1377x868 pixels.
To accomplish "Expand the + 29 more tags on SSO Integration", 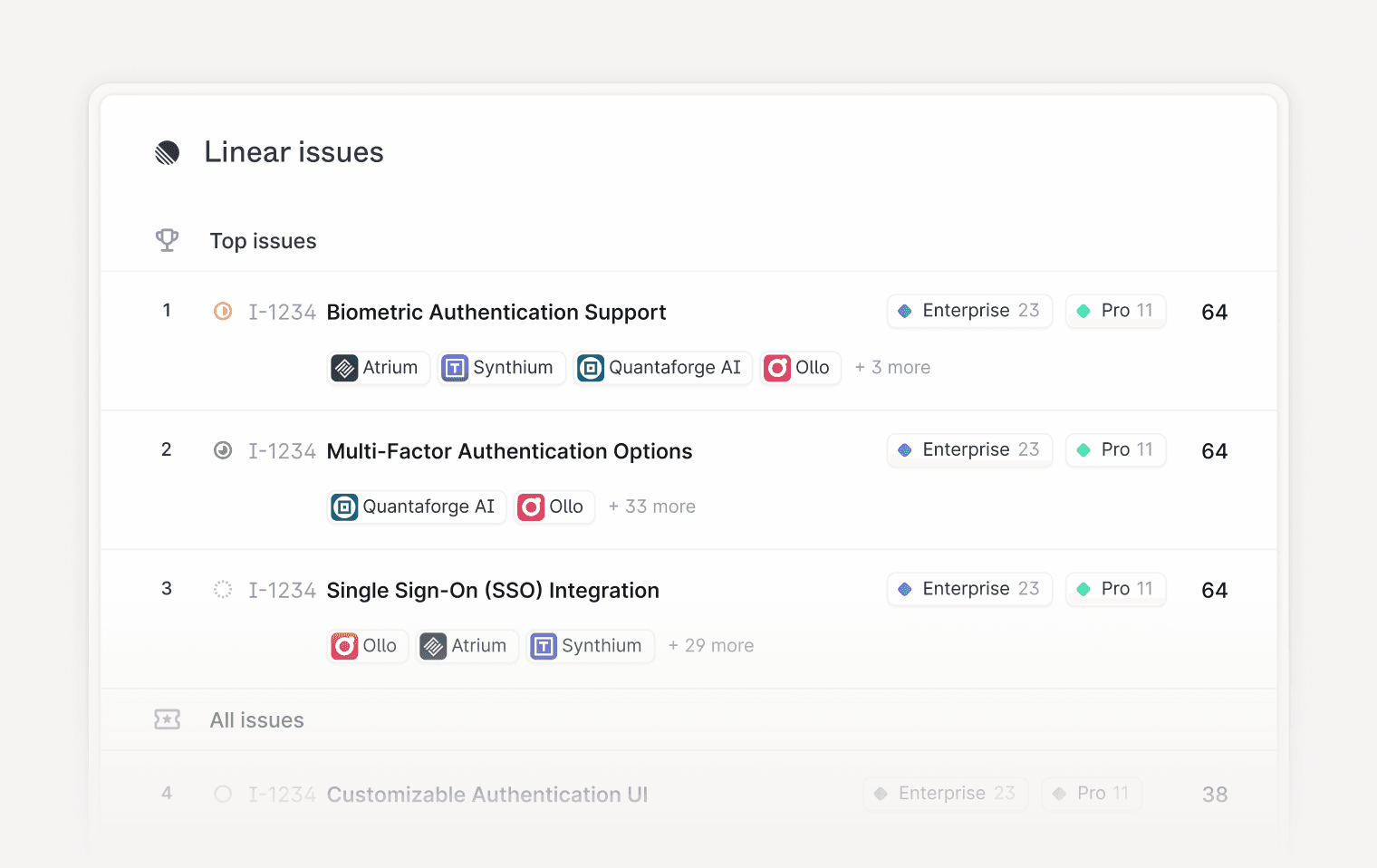I will pos(710,645).
